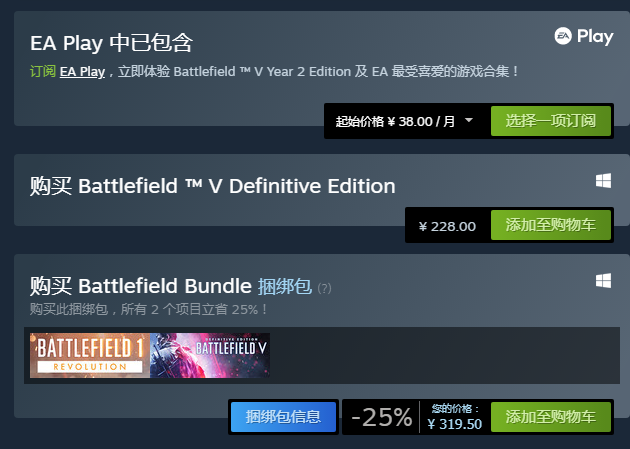This screenshot has height=449, width=630.
Task: Click Windows icon beside Battlefield Bundle
Action: pyautogui.click(x=603, y=281)
